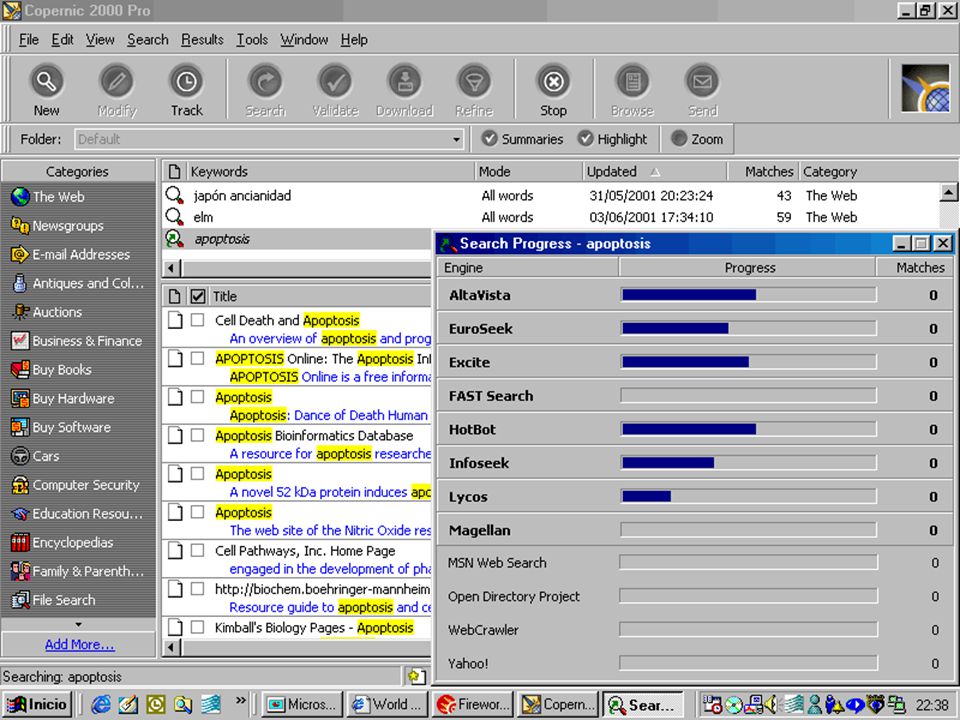Toggle the Summaries option
The image size is (960, 720).
pyautogui.click(x=522, y=139)
